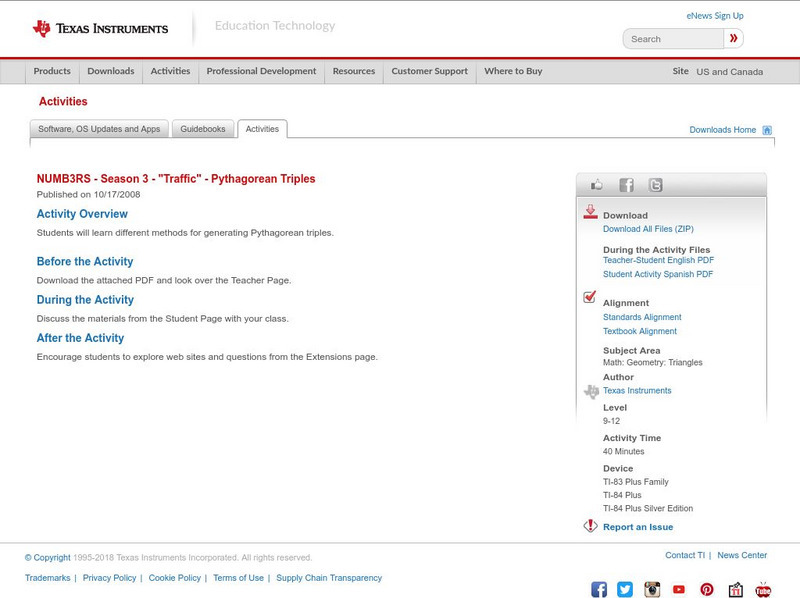The height and width of the screenshot is (598, 800).
Task: Click 'TI-83 Plus Family' device text
Action: coord(636,482)
